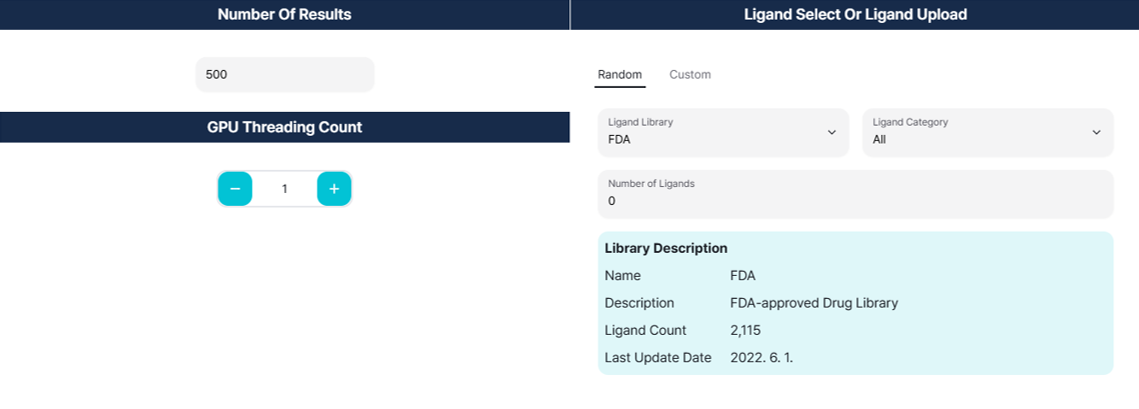Screen dimensions: 1139x409
Task: Decrease GPU threading count with minus button
Action: 235,189
